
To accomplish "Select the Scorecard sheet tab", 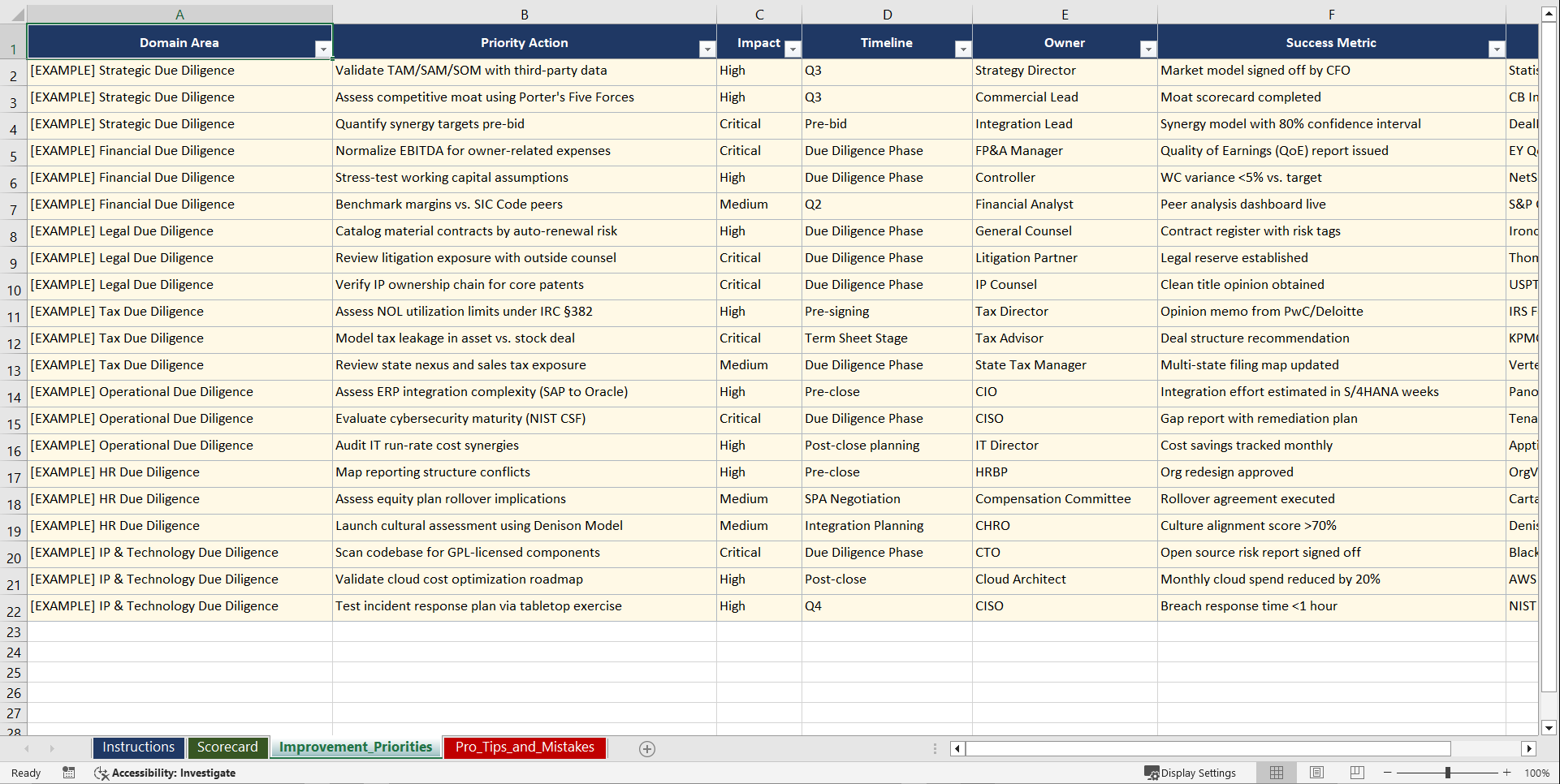I will [228, 747].
